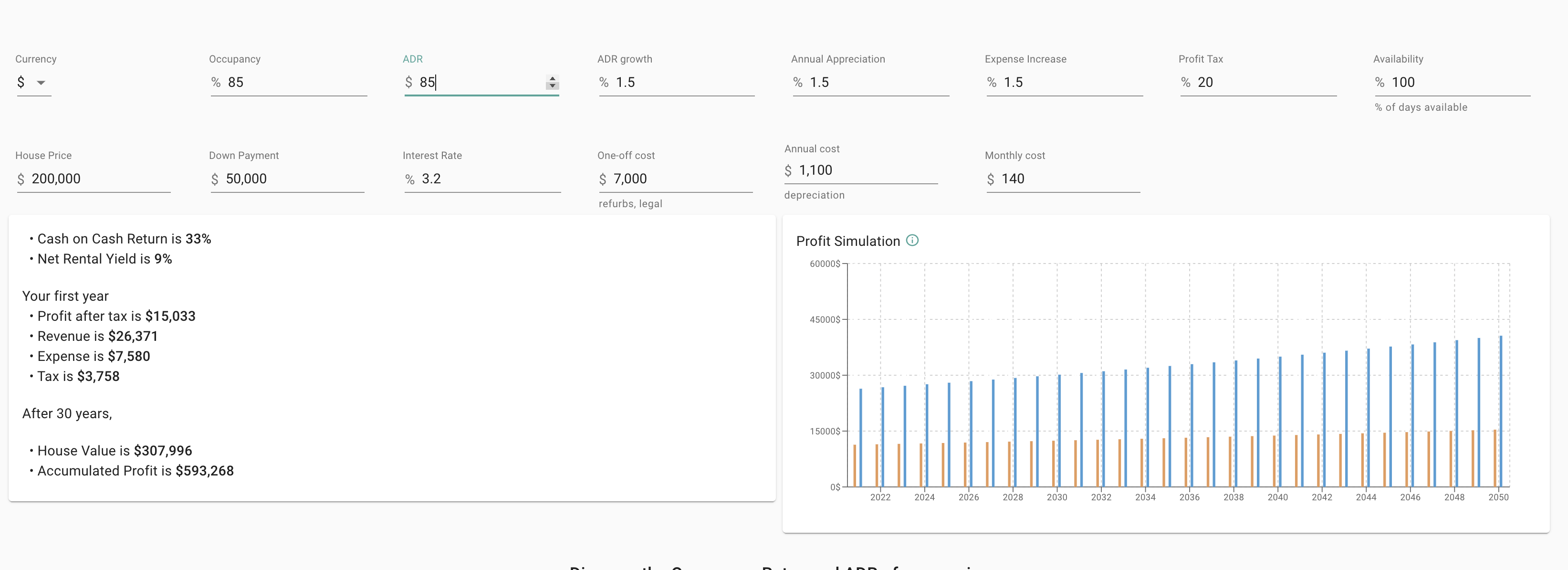Click the 60000$ y-axis label
1568x570 pixels.
click(825, 264)
